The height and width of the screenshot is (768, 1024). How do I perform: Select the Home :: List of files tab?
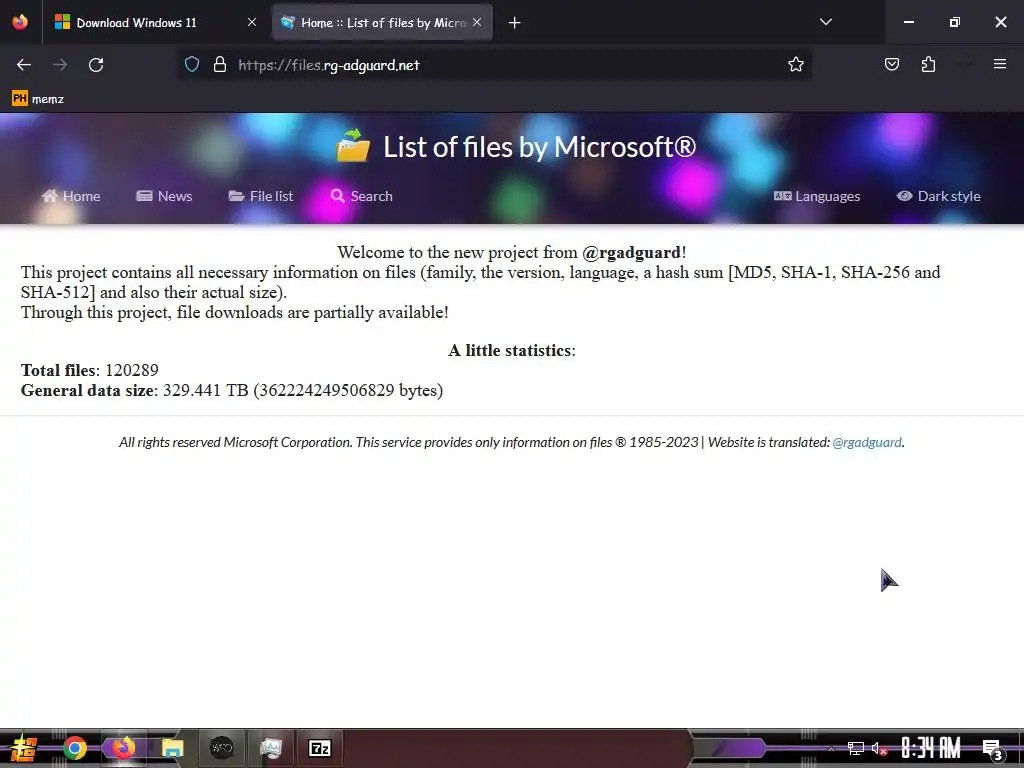pyautogui.click(x=382, y=23)
